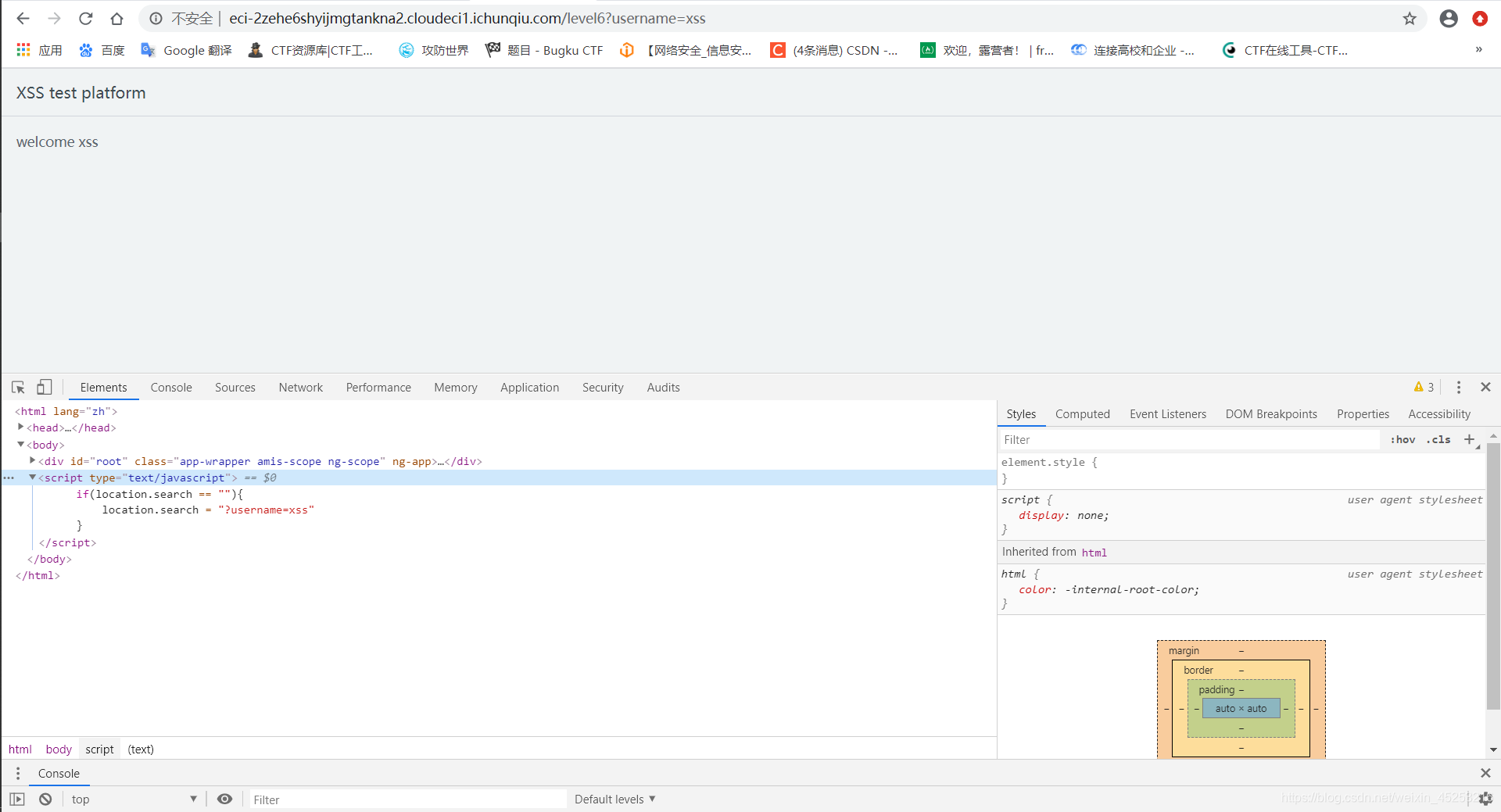The width and height of the screenshot is (1501, 812).
Task: Open the Accessibility tab
Action: (x=1439, y=413)
